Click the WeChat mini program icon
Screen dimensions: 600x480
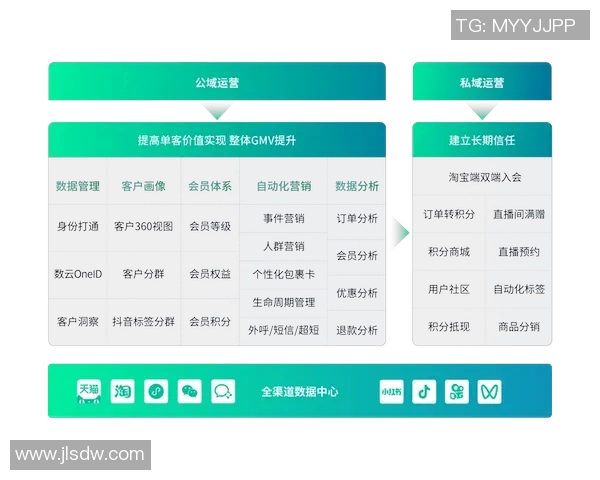pyautogui.click(x=156, y=391)
